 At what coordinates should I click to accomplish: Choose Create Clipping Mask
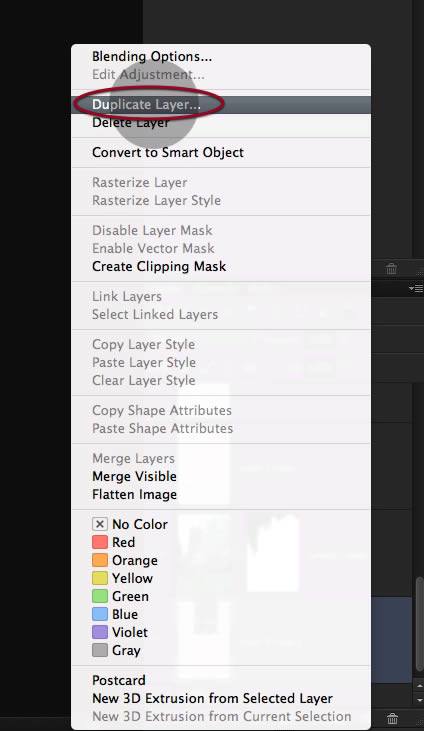tap(159, 266)
